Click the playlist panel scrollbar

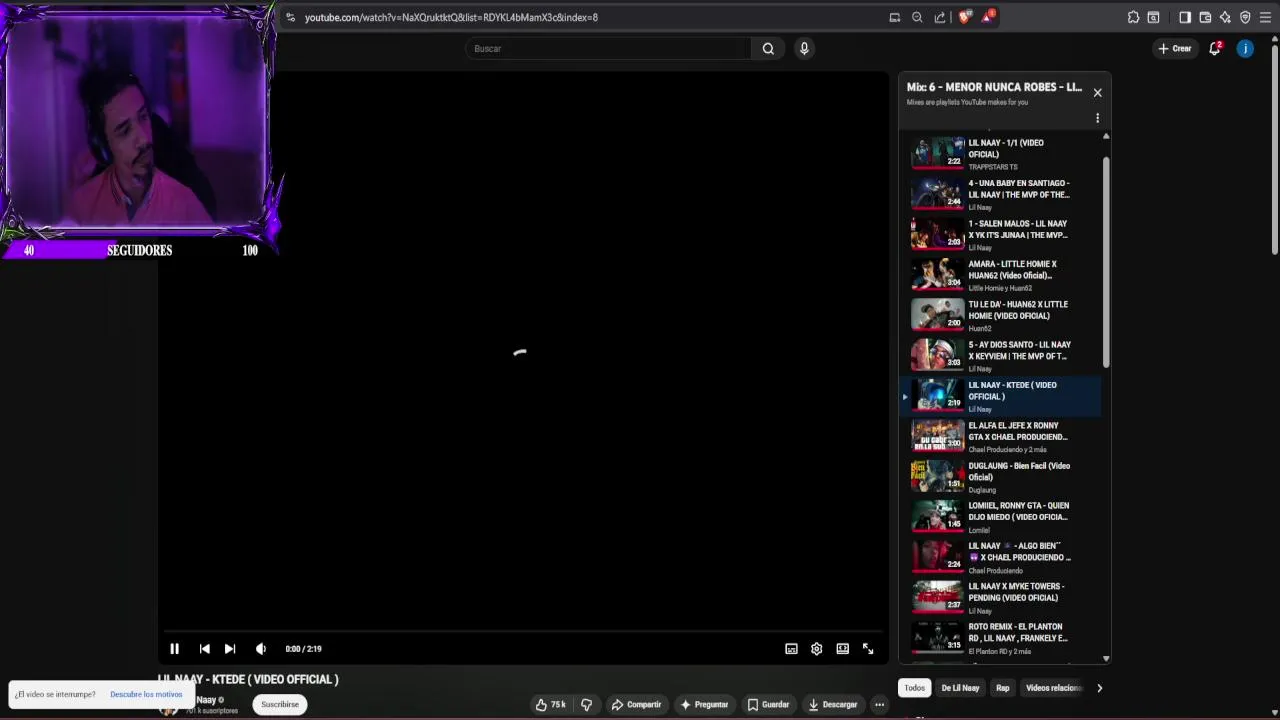pyautogui.click(x=1105, y=262)
